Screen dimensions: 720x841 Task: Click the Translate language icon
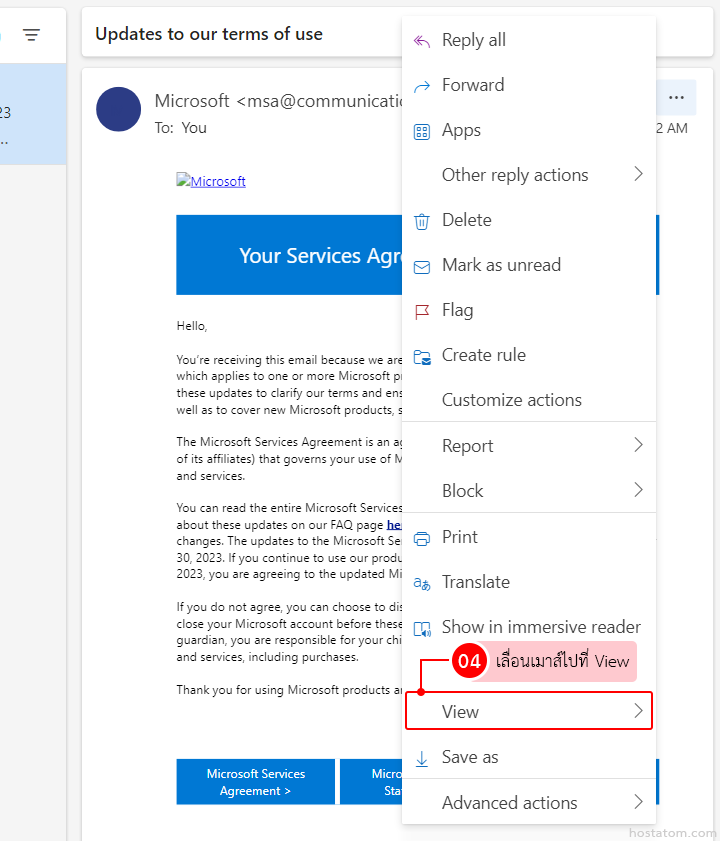422,583
